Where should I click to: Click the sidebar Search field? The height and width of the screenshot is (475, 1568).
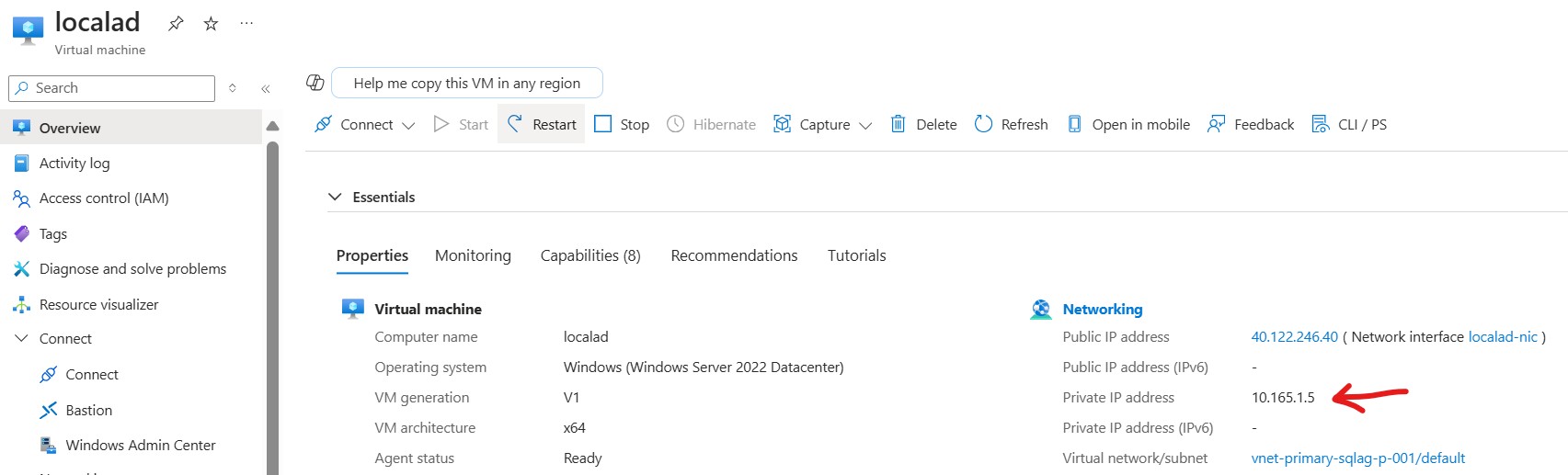tap(112, 88)
